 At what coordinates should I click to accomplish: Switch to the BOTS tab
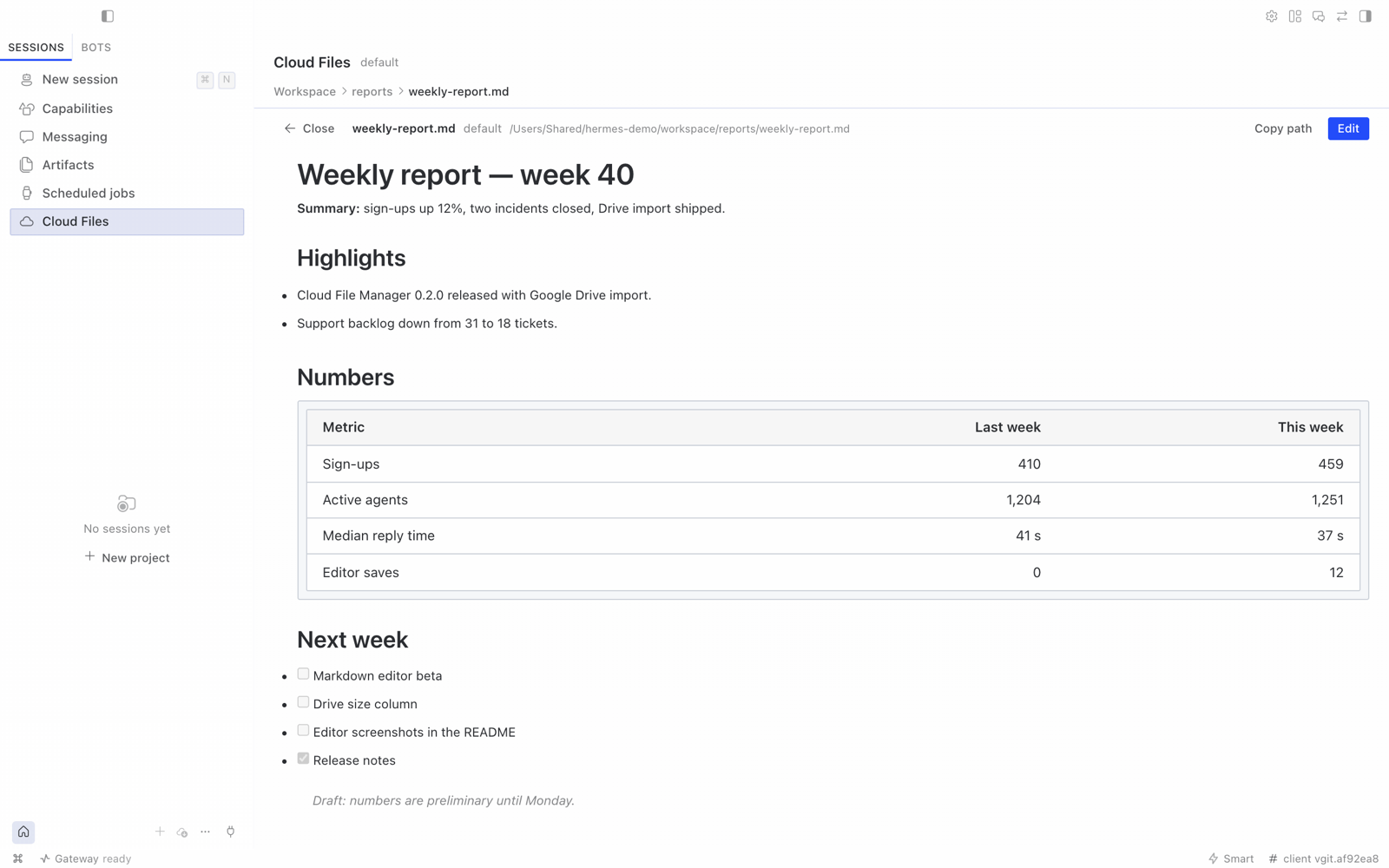point(95,48)
